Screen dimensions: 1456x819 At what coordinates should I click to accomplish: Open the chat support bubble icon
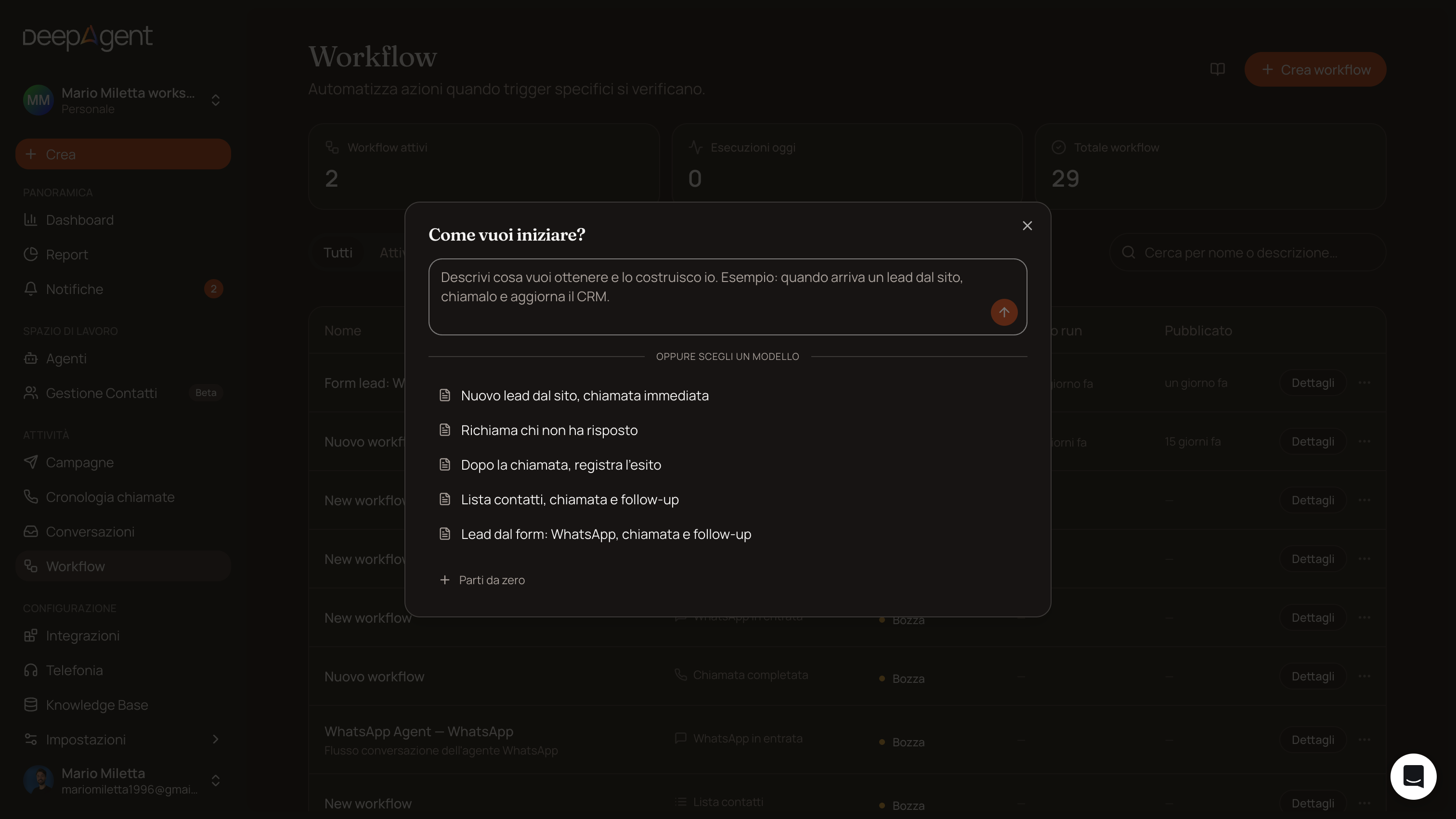click(1413, 776)
